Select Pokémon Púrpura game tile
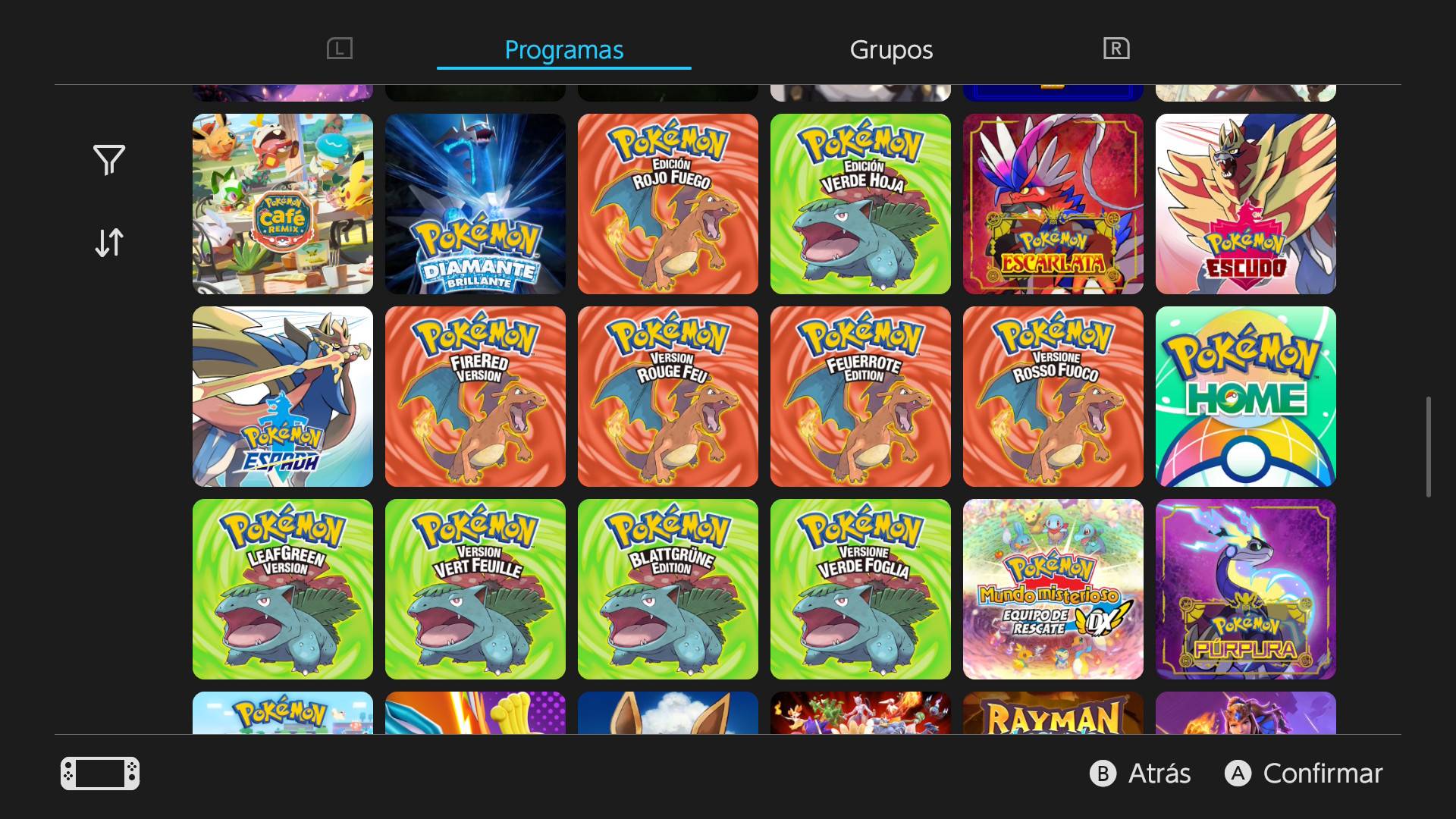 pos(1245,589)
